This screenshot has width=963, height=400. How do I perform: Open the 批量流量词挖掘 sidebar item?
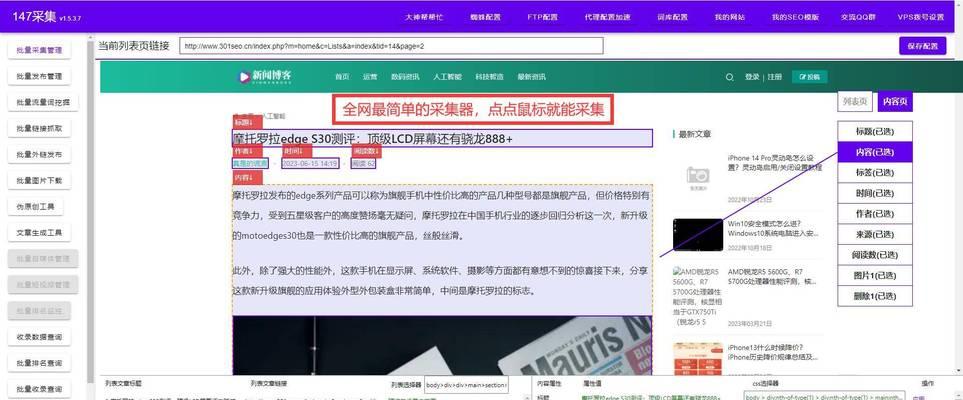43,102
